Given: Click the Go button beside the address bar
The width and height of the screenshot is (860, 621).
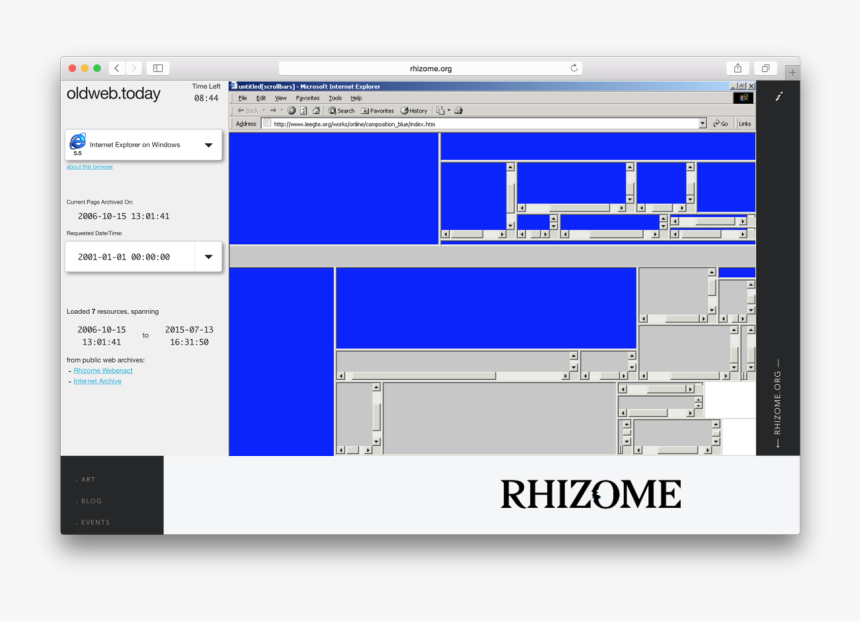Looking at the screenshot, I should [x=718, y=123].
